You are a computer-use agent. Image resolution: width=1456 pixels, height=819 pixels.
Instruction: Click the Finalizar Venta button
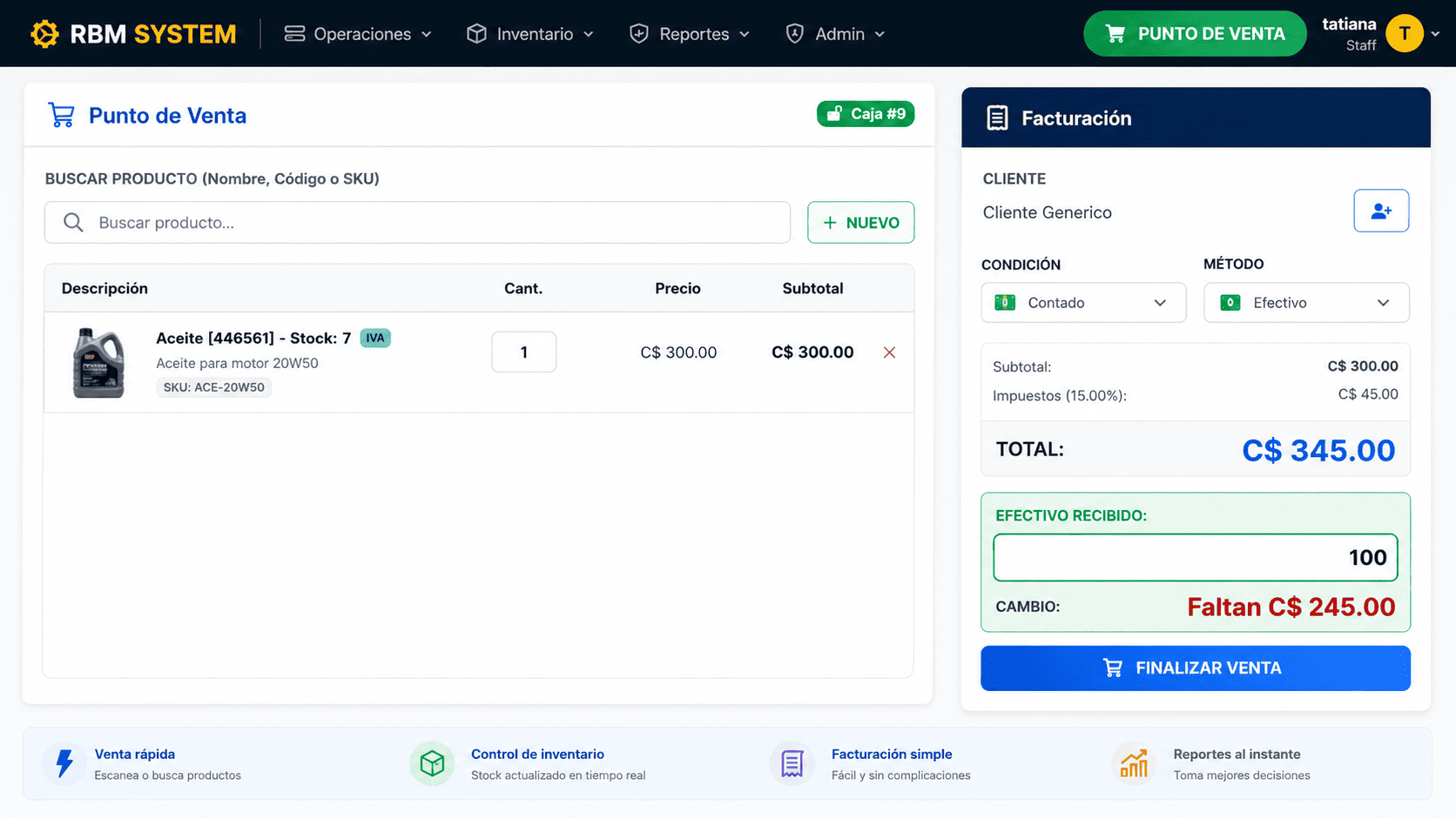(1196, 668)
